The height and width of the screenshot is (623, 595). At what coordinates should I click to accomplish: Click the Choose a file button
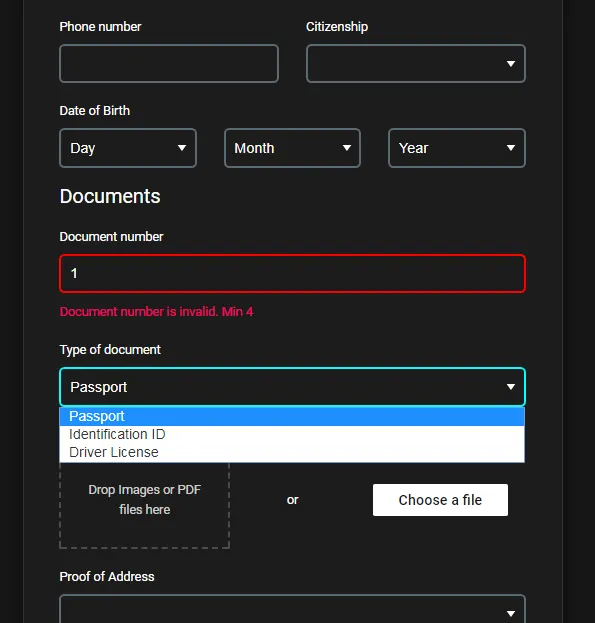pos(440,500)
